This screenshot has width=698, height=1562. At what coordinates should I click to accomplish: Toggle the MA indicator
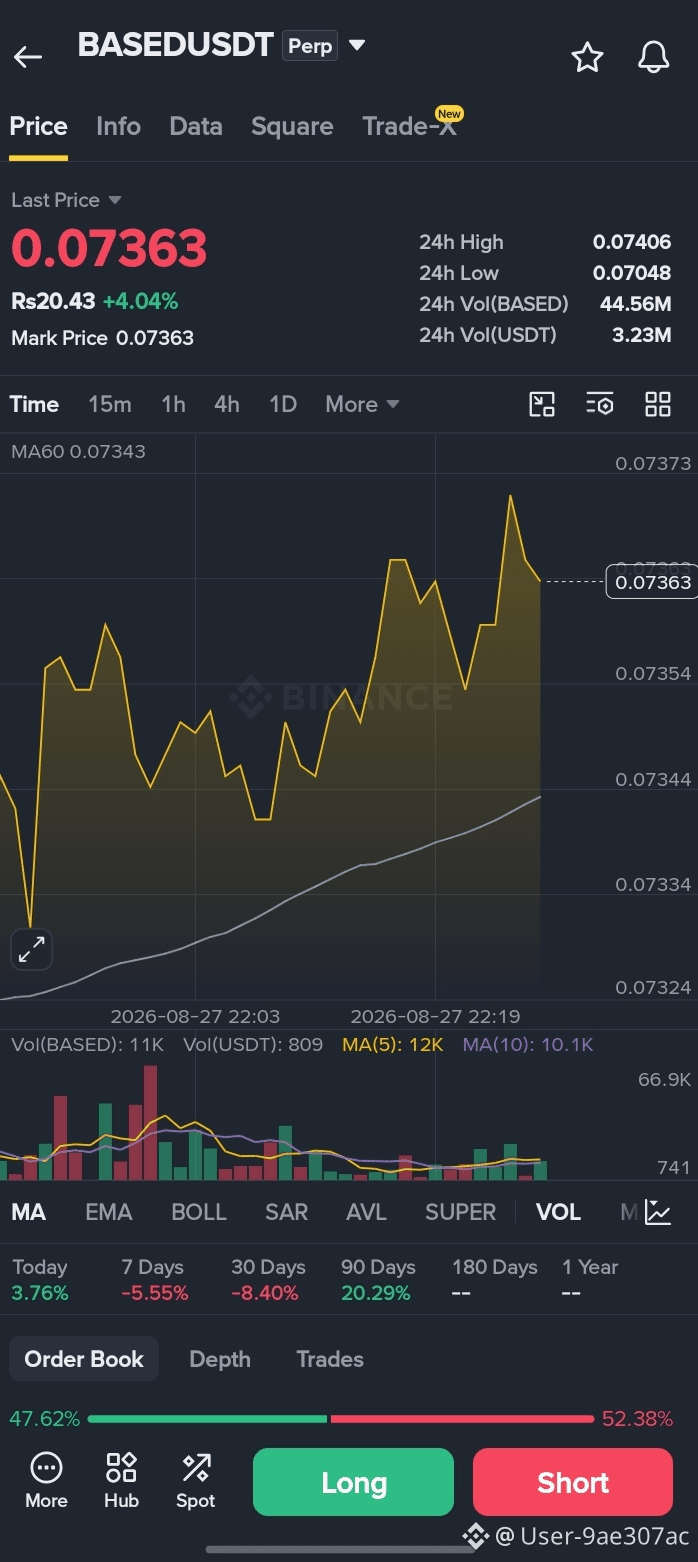[x=28, y=1212]
